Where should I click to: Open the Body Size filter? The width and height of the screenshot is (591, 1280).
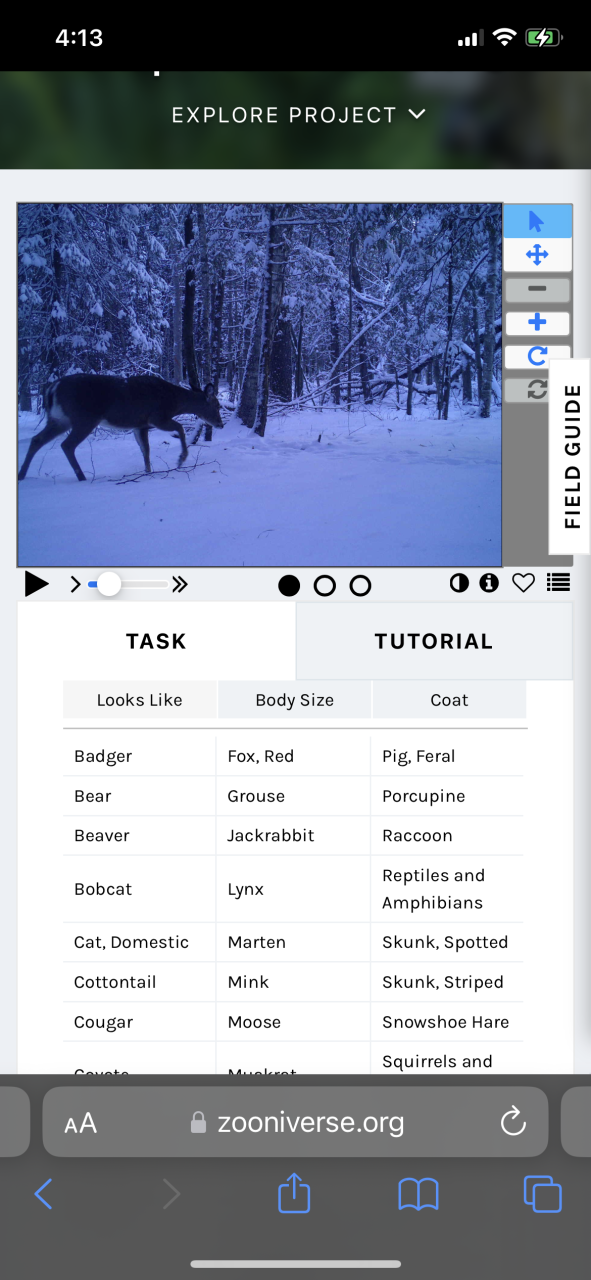(x=295, y=700)
